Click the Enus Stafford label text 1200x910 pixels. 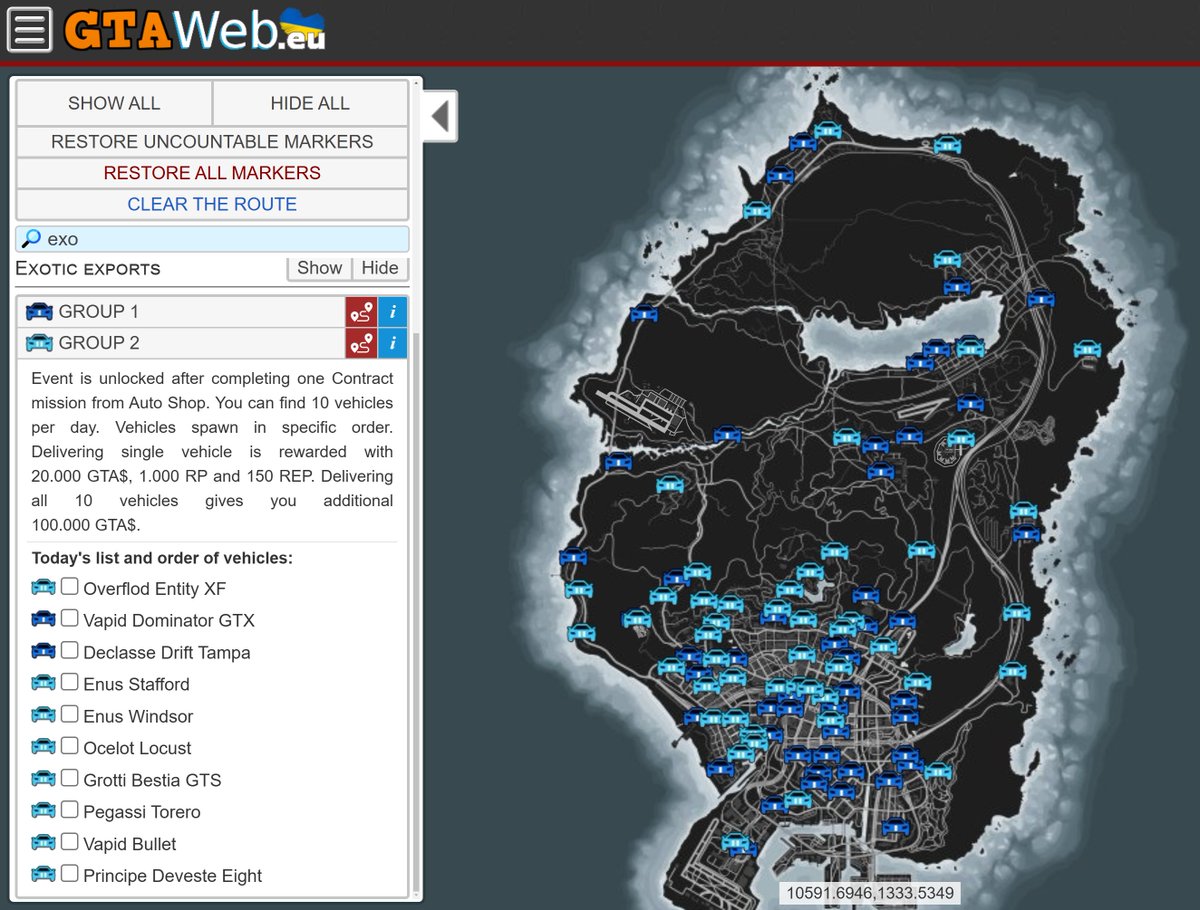click(x=136, y=684)
